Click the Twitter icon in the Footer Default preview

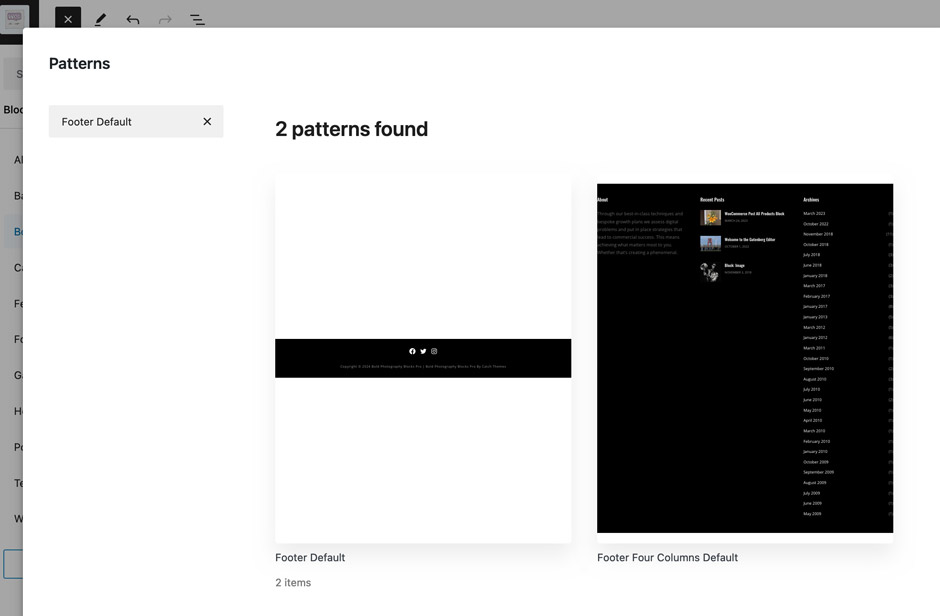coord(423,351)
